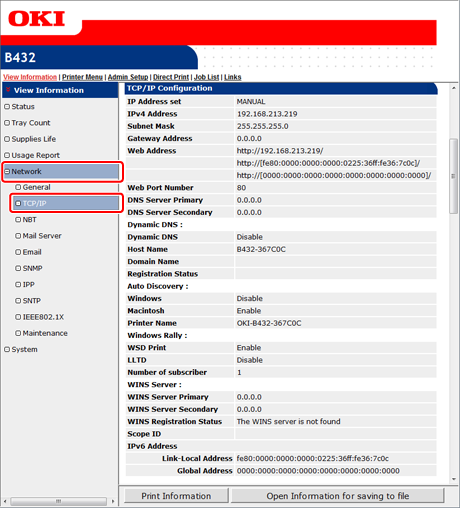This screenshot has height=508, width=460.
Task: Switch to the Printer Menu tab
Action: (x=82, y=77)
